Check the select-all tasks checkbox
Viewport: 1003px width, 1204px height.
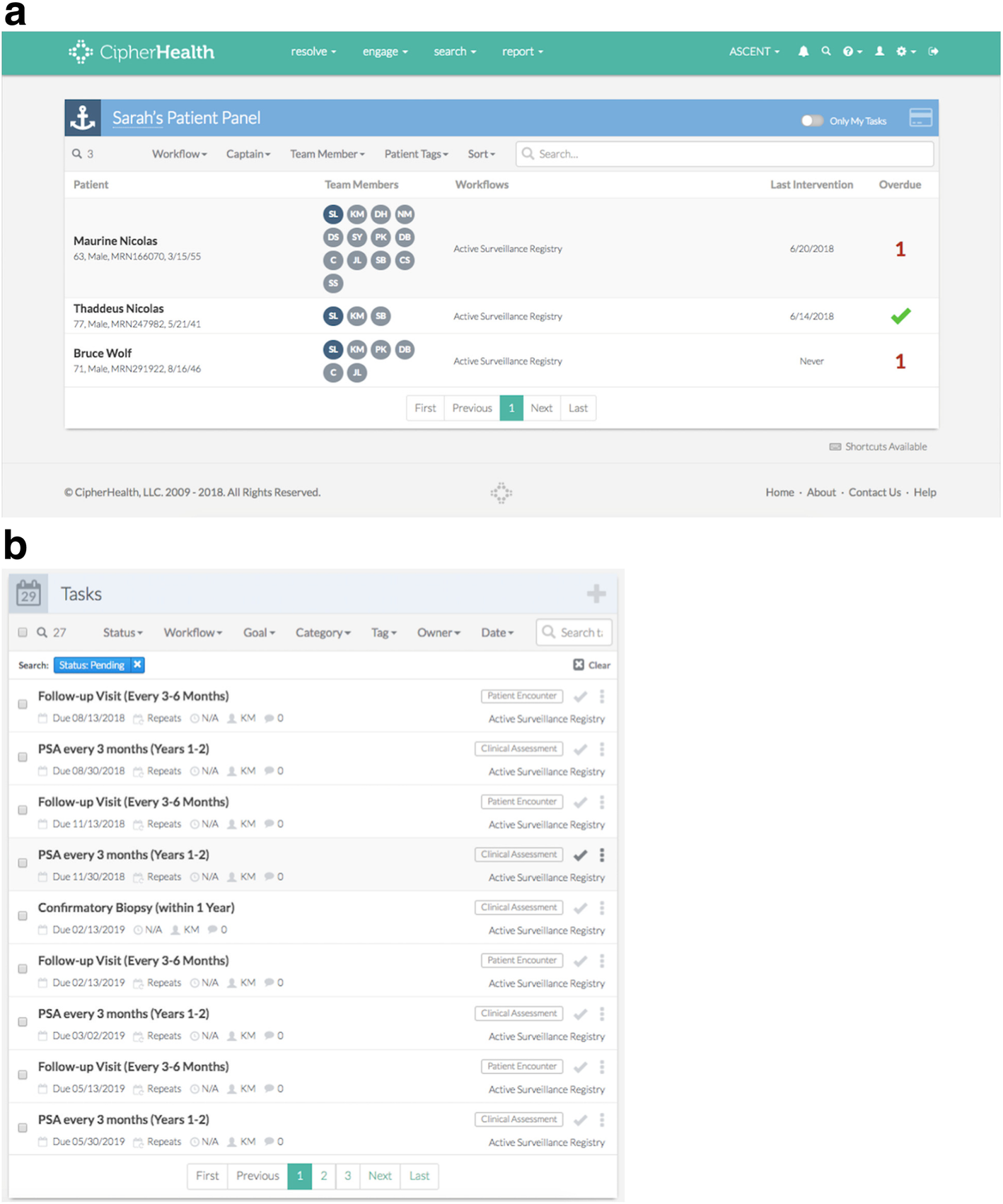pos(23,632)
